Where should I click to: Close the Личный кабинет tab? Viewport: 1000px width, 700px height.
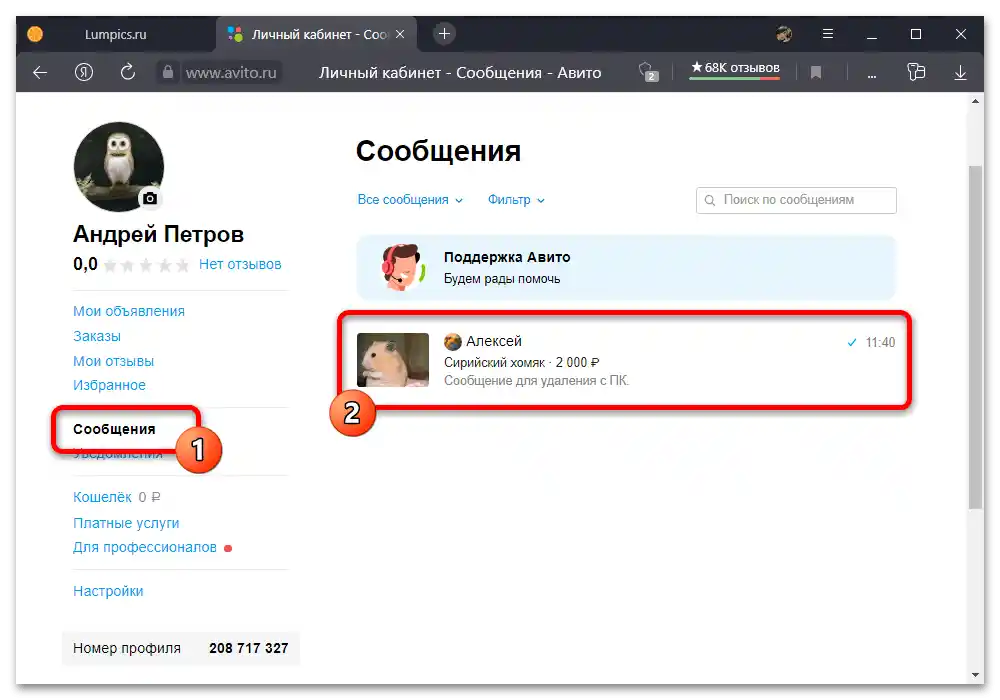pyautogui.click(x=400, y=34)
